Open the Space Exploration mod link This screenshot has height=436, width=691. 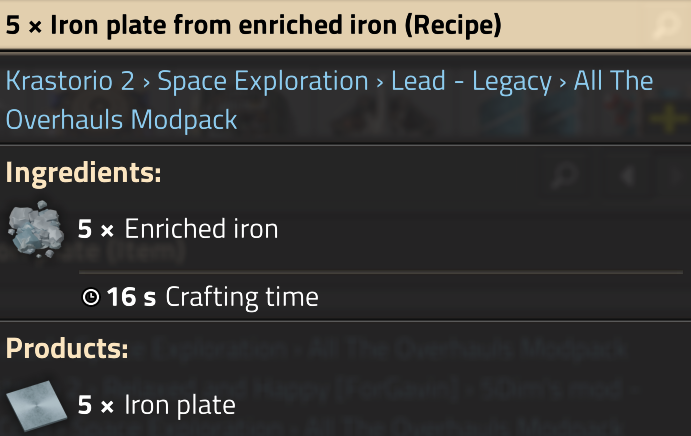coord(263,81)
